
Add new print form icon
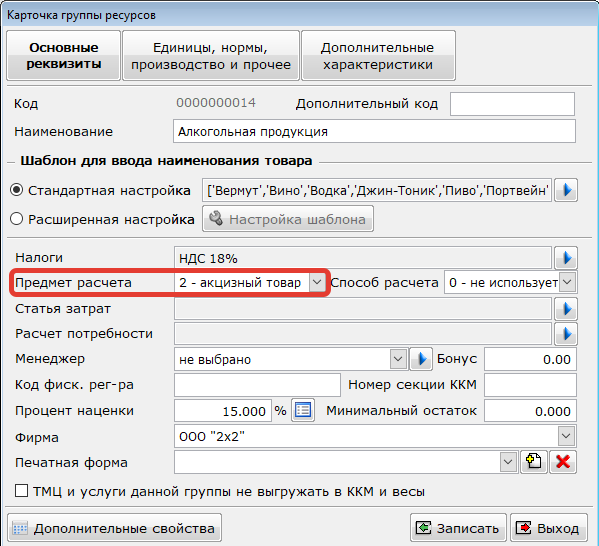[534, 462]
